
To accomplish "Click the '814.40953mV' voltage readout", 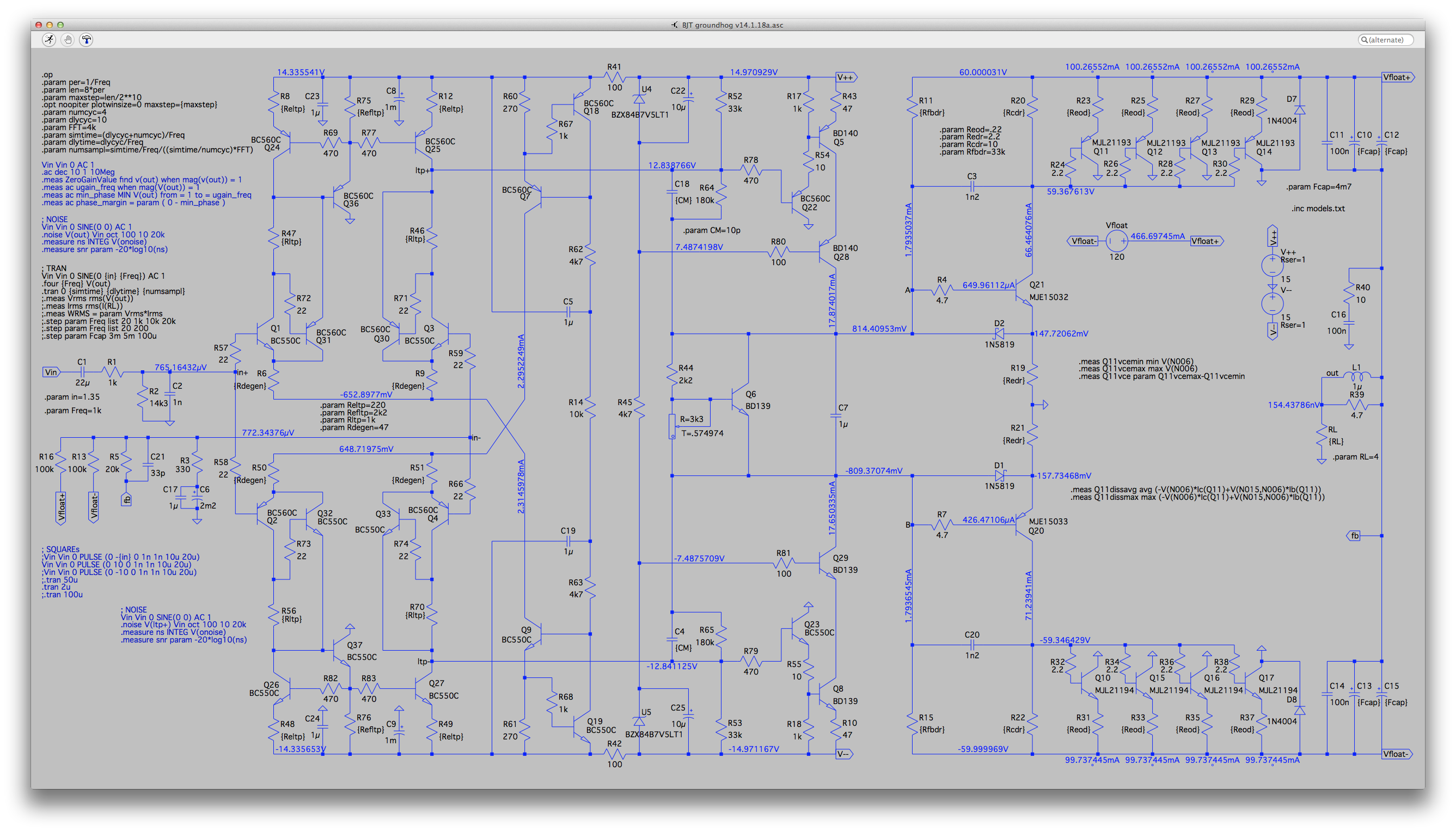I will [879, 328].
